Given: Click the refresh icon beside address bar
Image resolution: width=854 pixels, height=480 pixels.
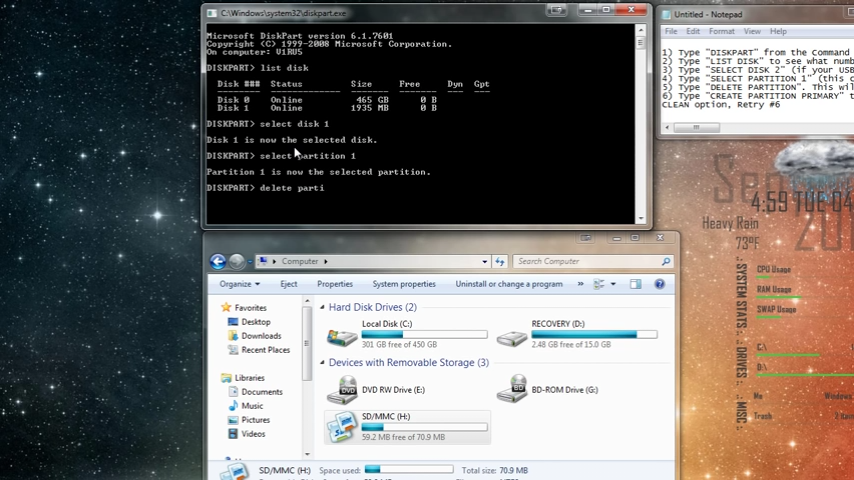Looking at the screenshot, I should [x=500, y=262].
